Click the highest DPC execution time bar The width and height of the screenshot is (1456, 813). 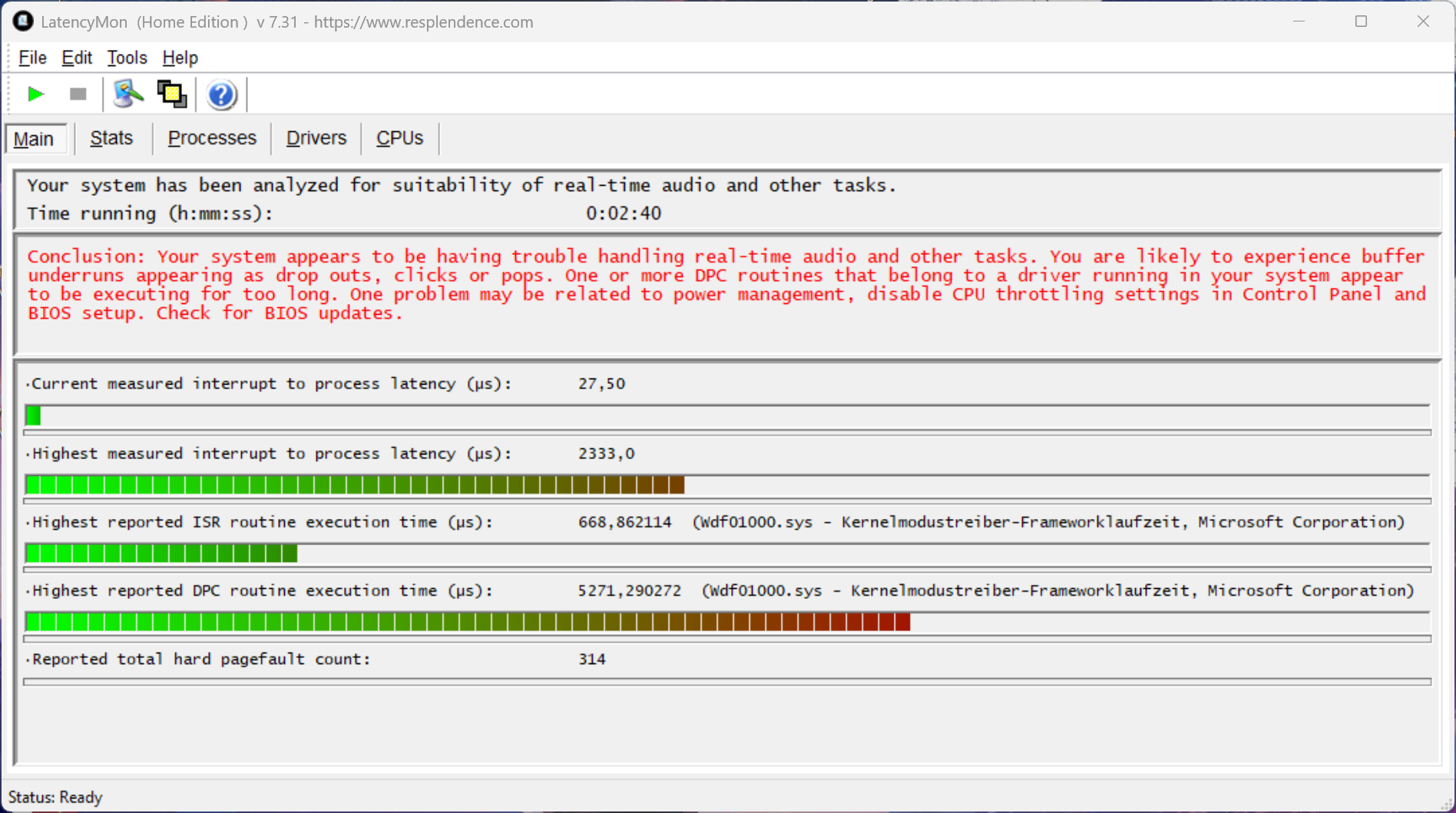(x=727, y=622)
